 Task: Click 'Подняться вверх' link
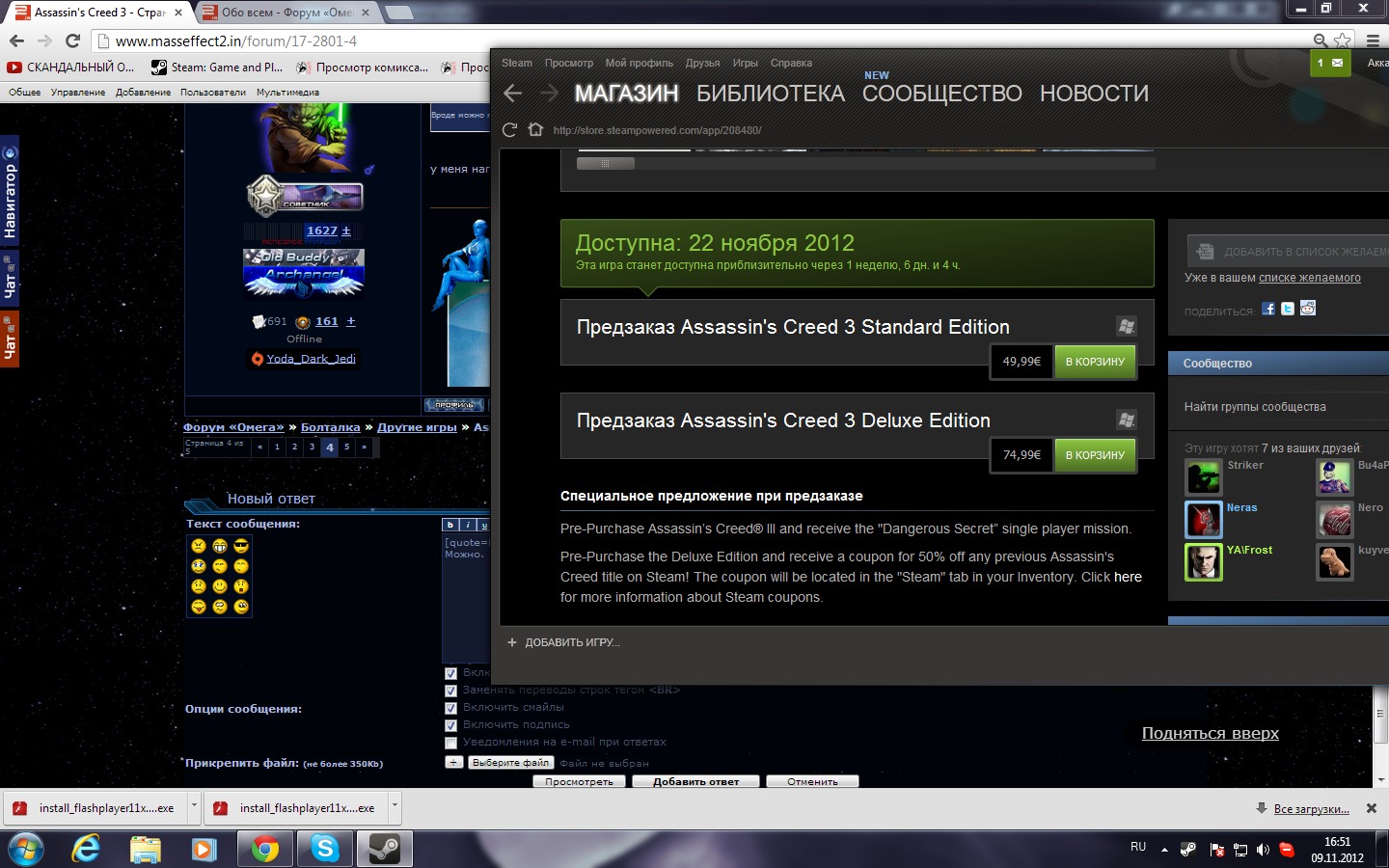pyautogui.click(x=1210, y=733)
